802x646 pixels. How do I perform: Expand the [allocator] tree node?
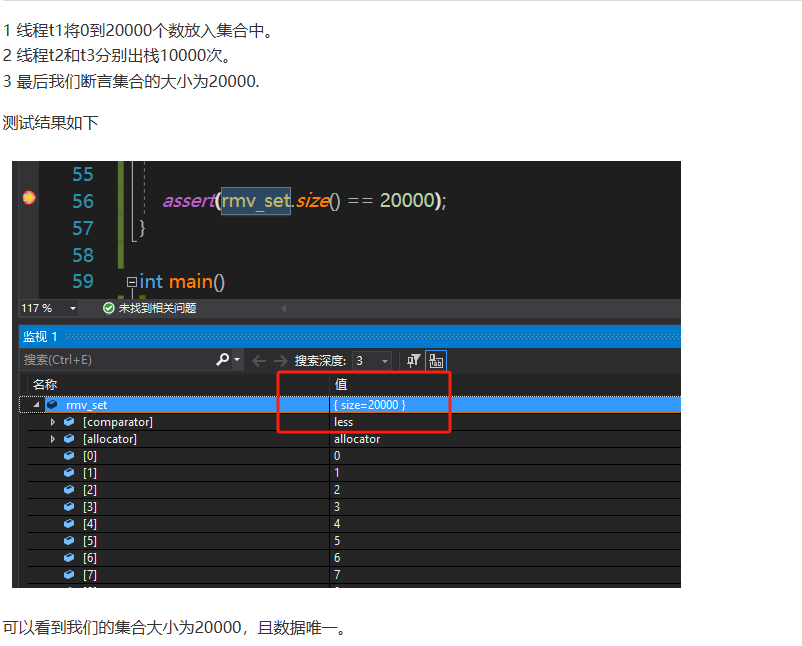pos(53,438)
